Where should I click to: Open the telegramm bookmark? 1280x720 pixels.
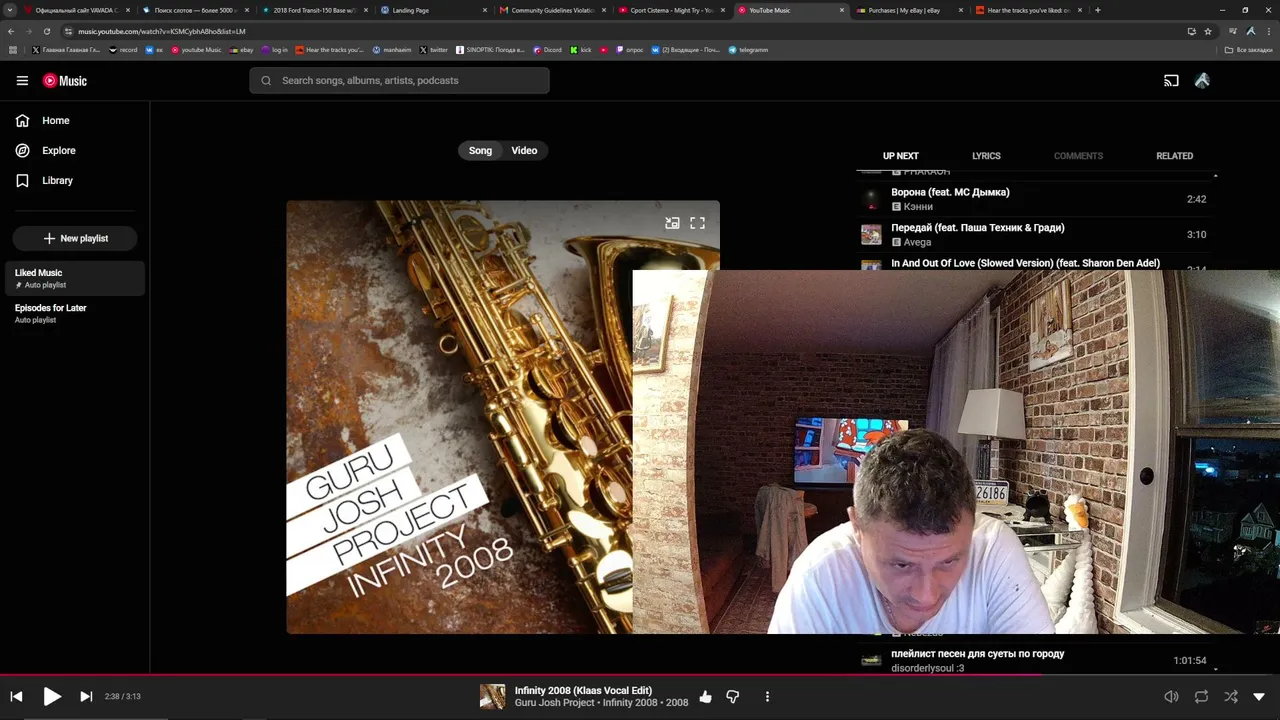pyautogui.click(x=748, y=50)
